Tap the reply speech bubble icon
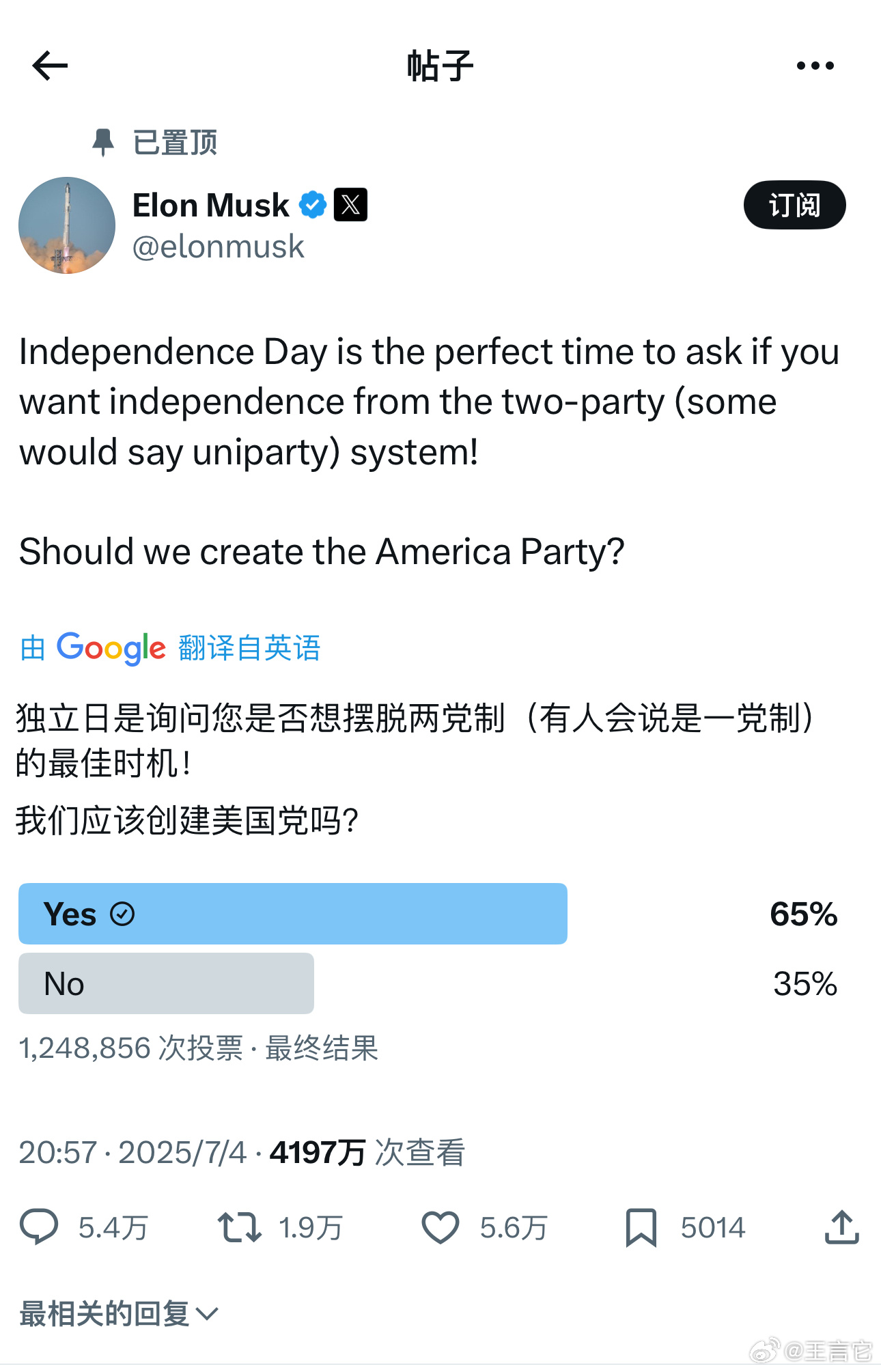881x1372 pixels. pyautogui.click(x=39, y=1227)
